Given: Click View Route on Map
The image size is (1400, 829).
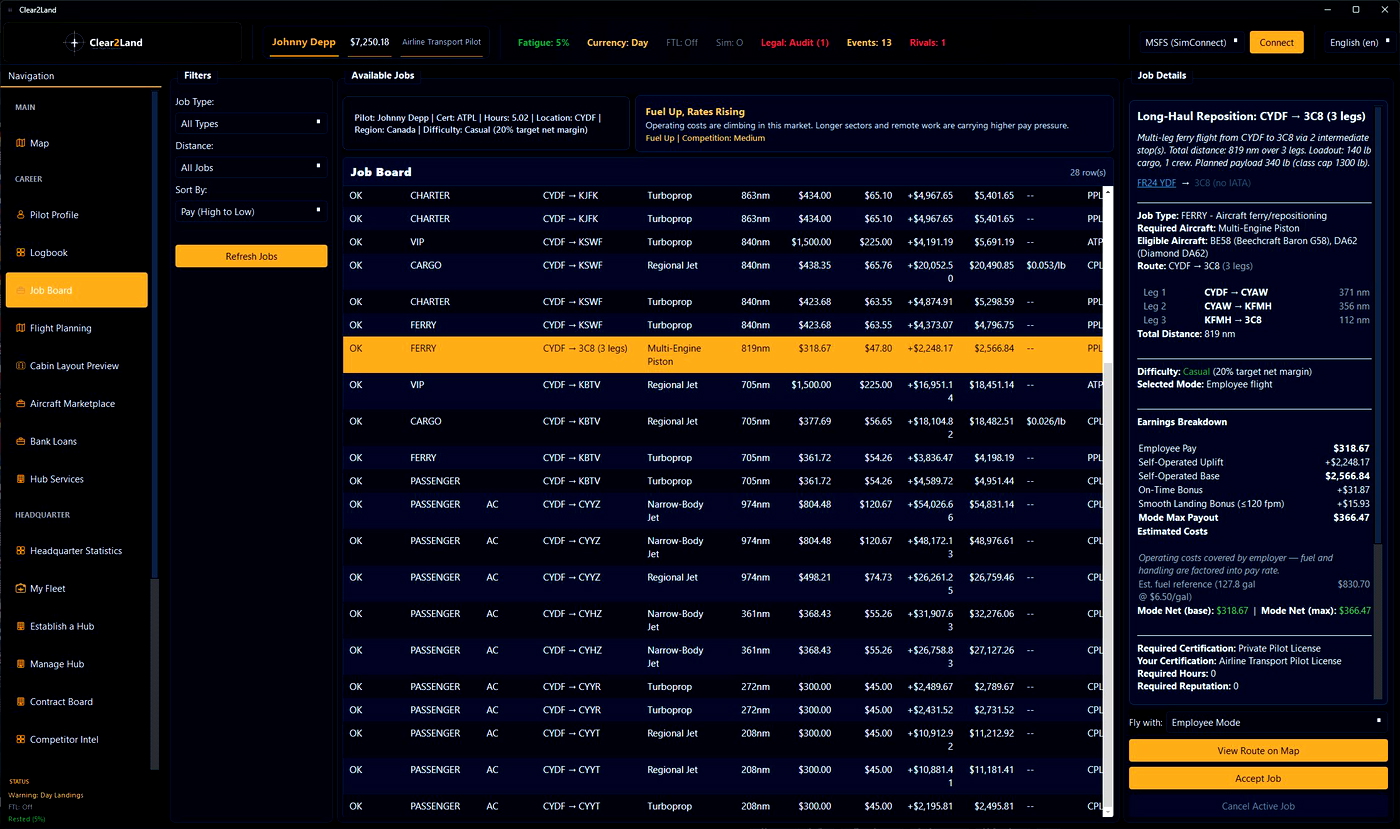Looking at the screenshot, I should [1258, 750].
